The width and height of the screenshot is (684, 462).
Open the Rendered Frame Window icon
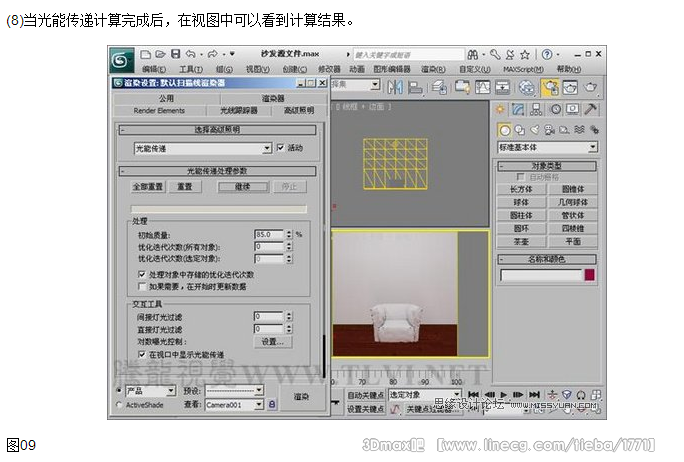tap(570, 87)
